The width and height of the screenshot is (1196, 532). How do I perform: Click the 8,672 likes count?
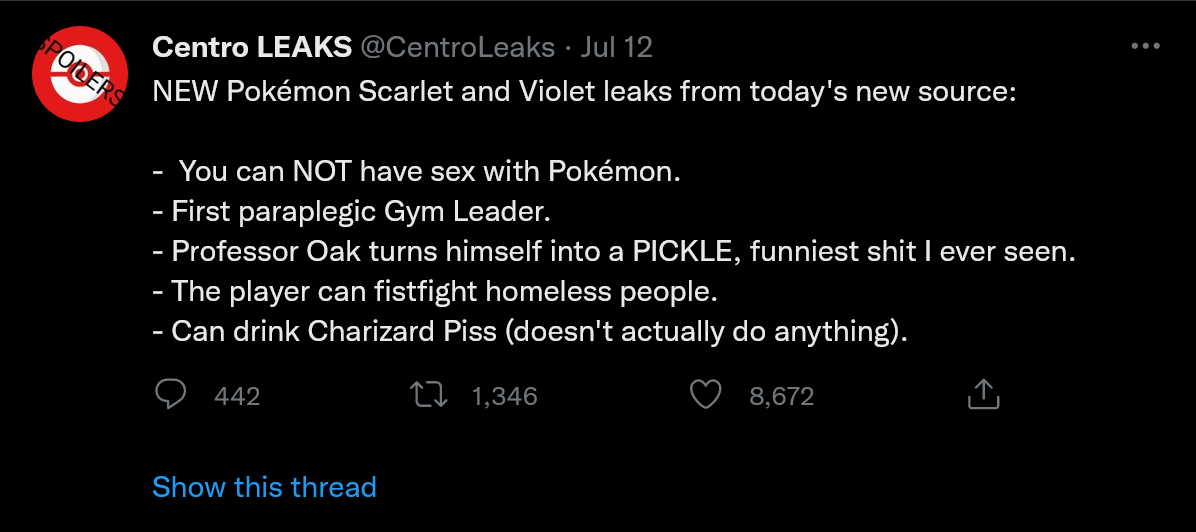pyautogui.click(x=781, y=396)
